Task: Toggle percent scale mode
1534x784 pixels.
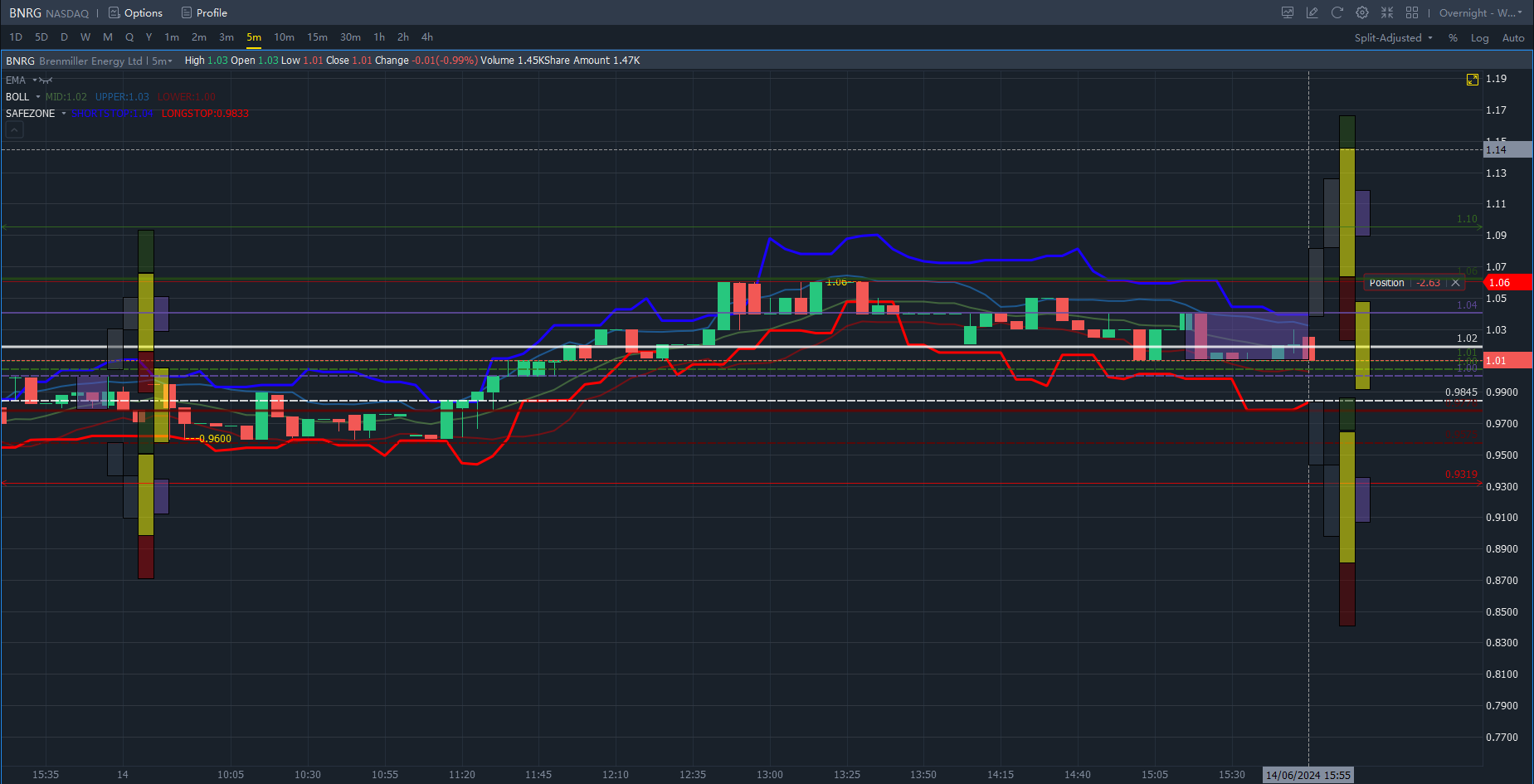Action: point(1453,38)
